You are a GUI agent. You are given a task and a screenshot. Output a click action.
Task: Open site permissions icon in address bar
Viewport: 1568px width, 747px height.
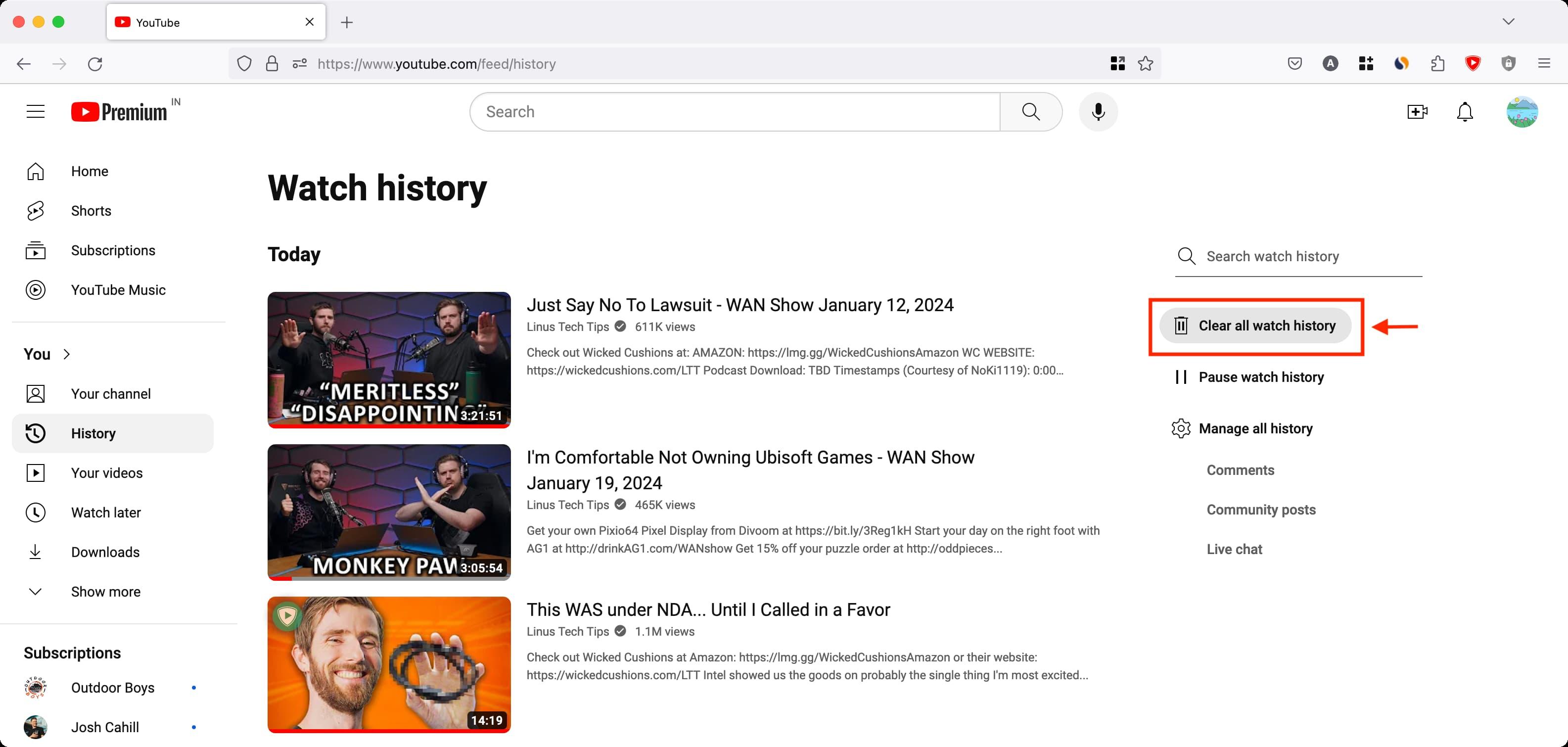tap(299, 64)
